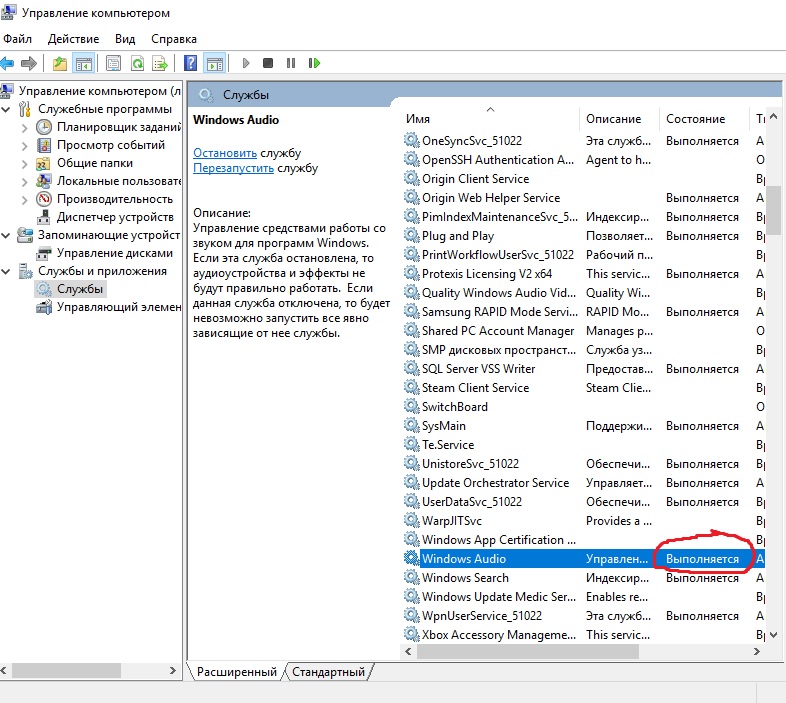This screenshot has width=786, height=703.
Task: Open the Properties toolbar icon
Action: point(113,63)
